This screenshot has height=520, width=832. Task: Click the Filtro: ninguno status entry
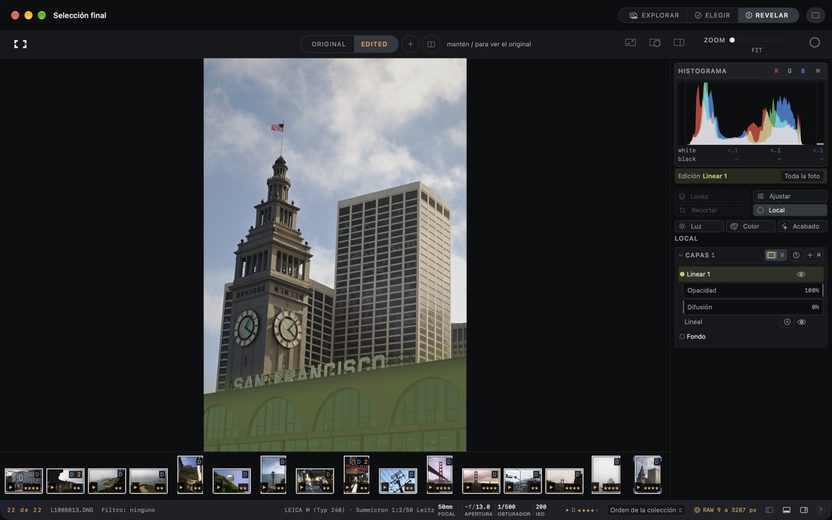click(x=128, y=510)
